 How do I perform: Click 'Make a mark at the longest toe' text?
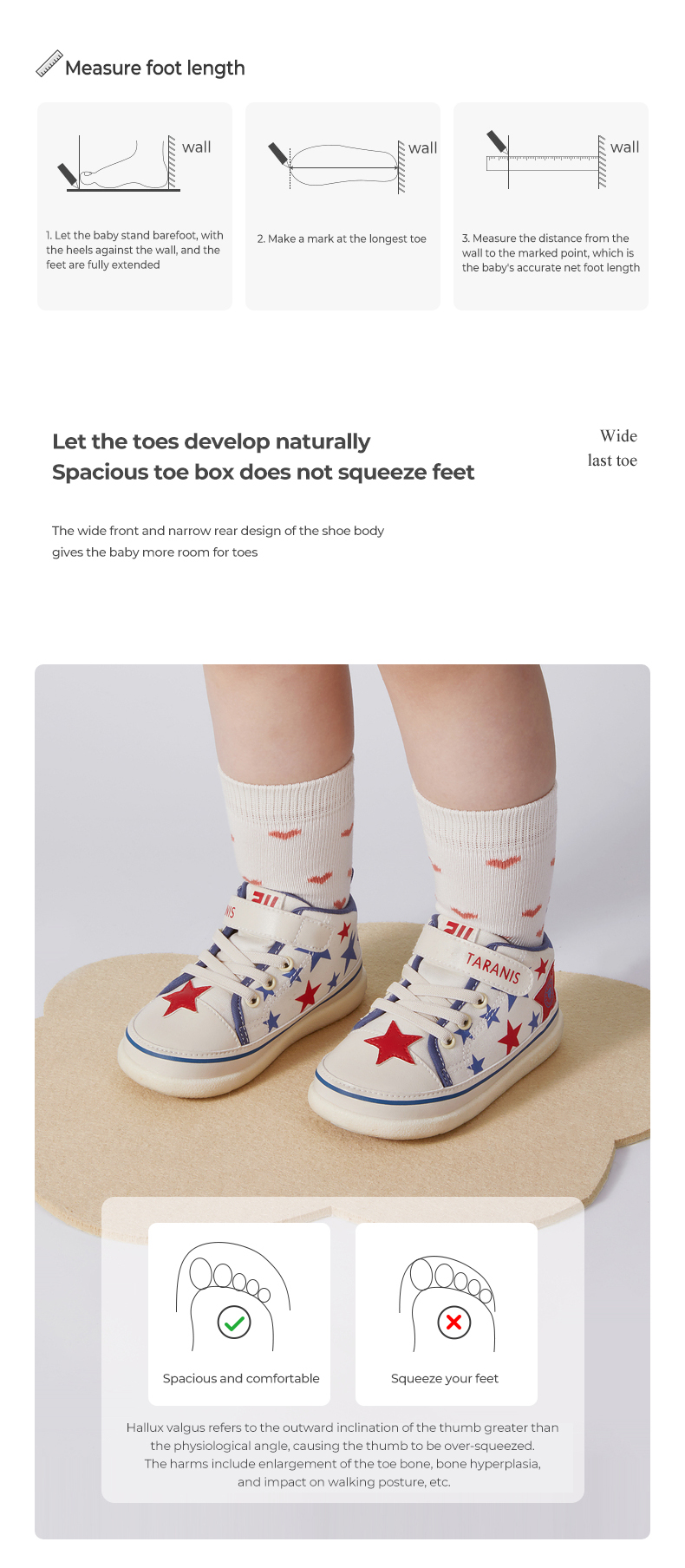tap(342, 238)
